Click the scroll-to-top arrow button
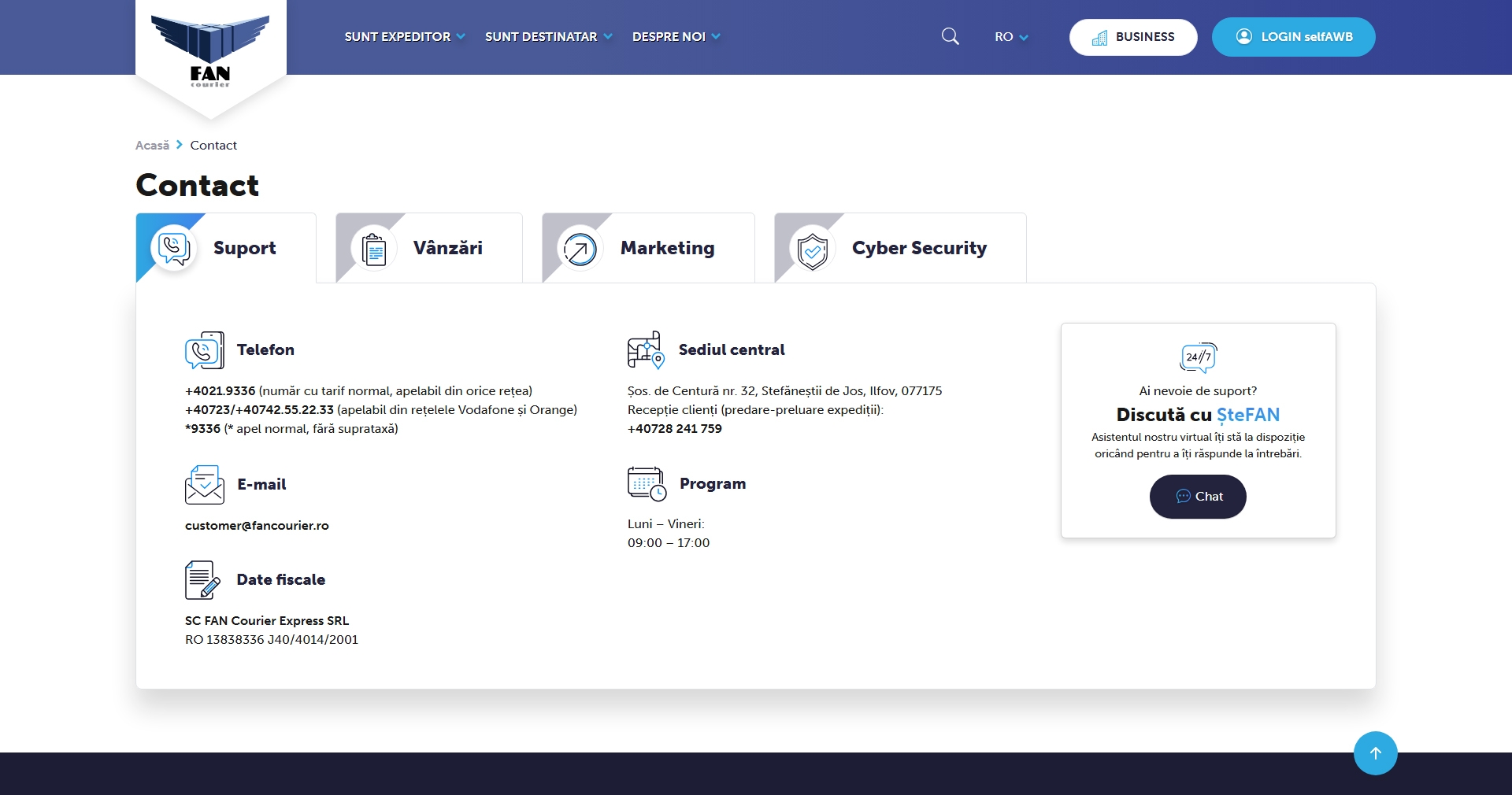Image resolution: width=1512 pixels, height=795 pixels. click(1375, 753)
